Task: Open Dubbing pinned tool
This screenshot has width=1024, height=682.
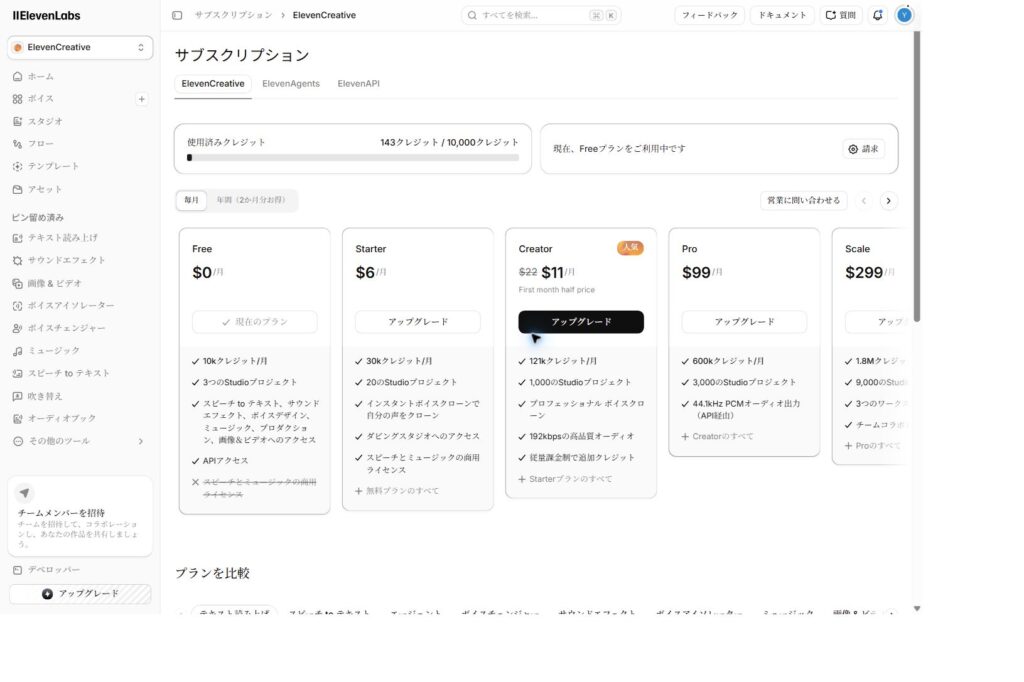Action: point(45,397)
